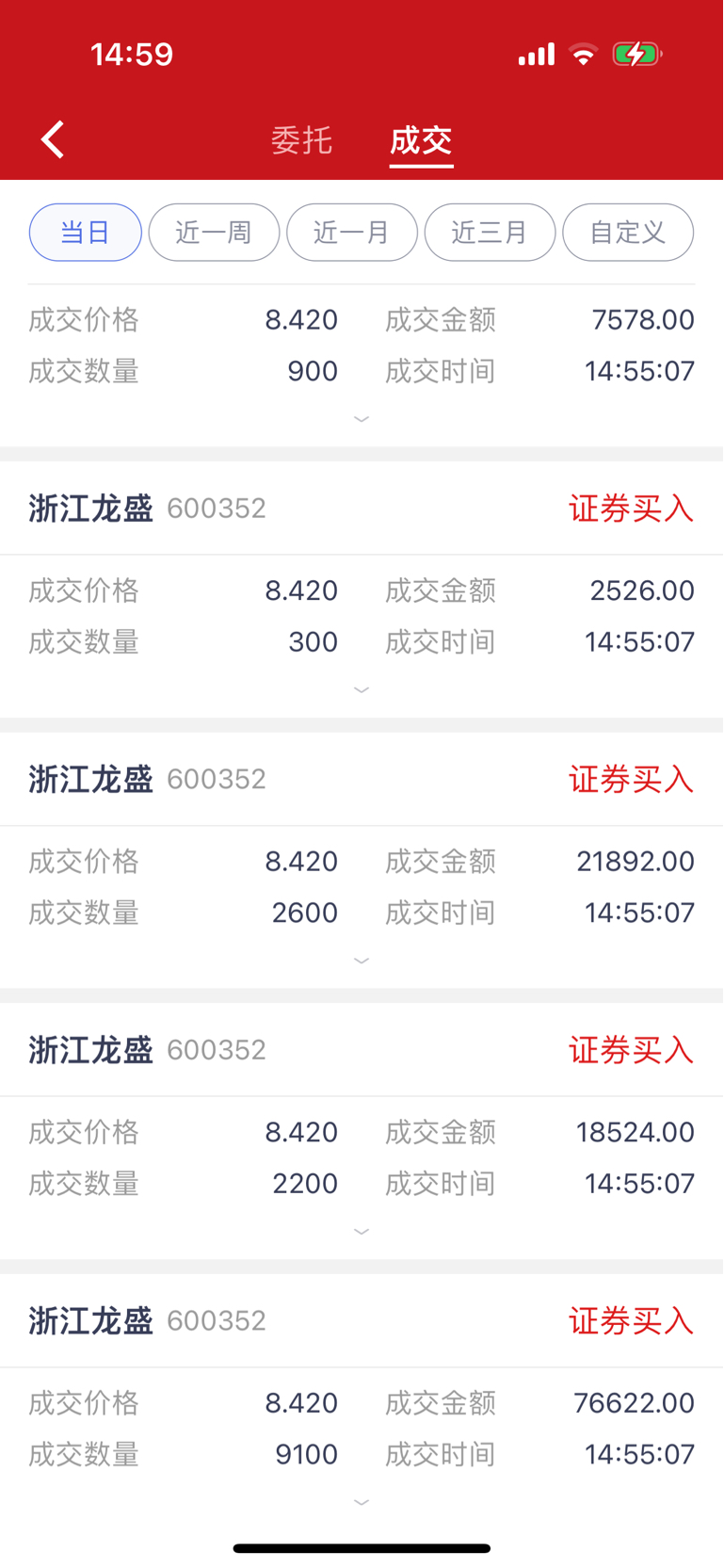Tap the cellular signal bars icon
The width and height of the screenshot is (724, 1568).
click(x=537, y=56)
